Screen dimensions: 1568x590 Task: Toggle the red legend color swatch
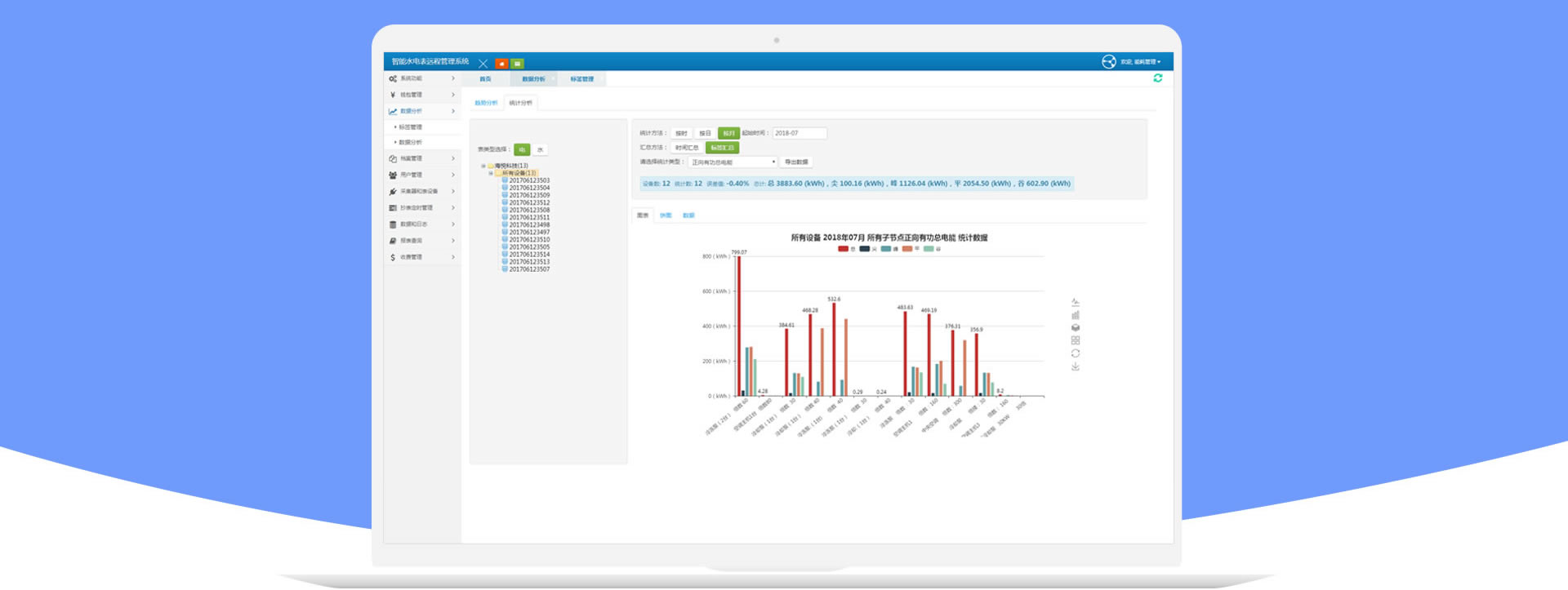tap(843, 249)
